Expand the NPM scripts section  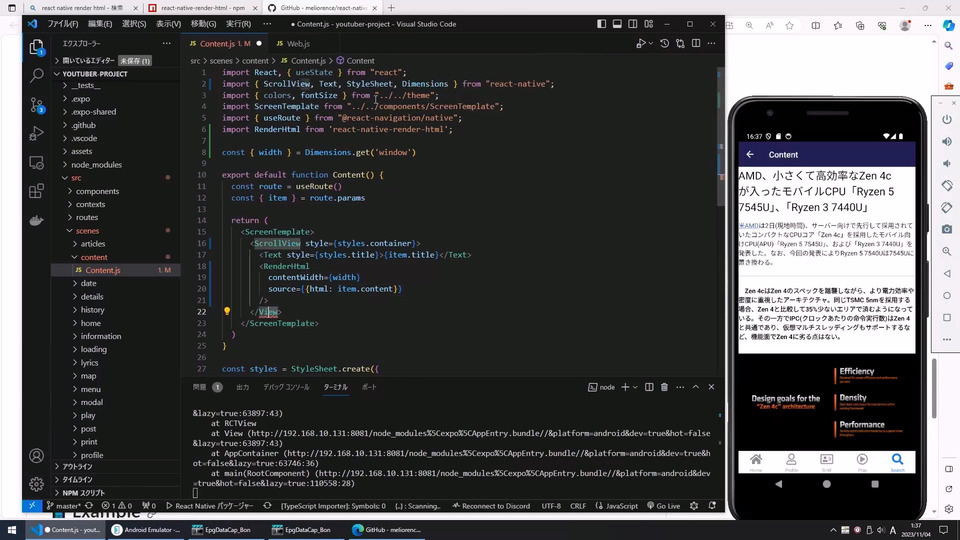pos(83,493)
